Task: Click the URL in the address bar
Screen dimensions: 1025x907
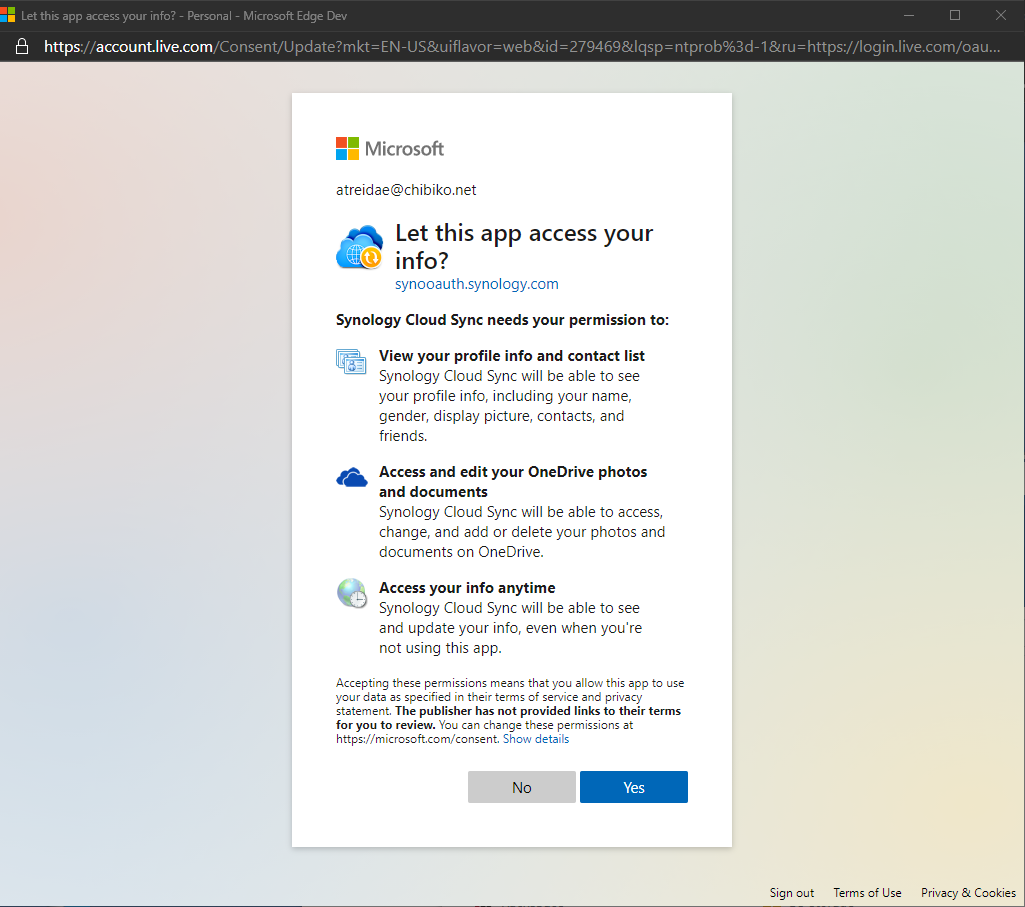Action: (522, 46)
